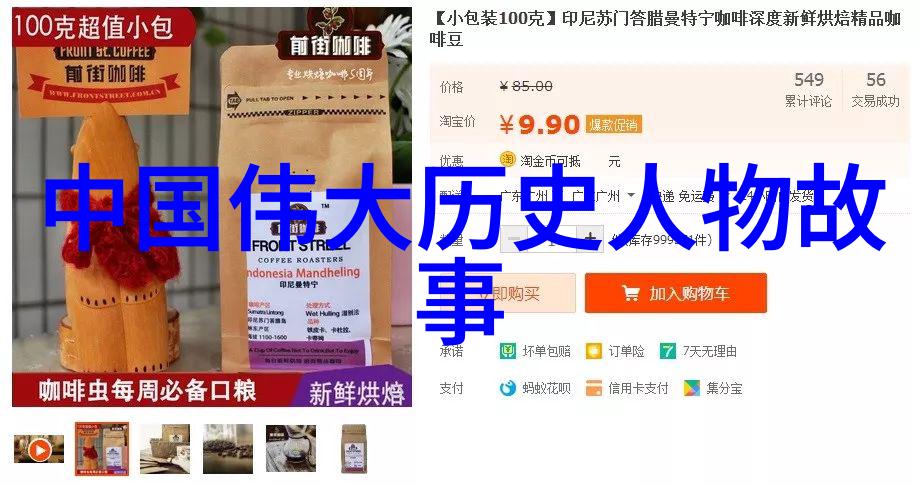Click the 7天无理由 return icon
Image resolution: width=921 pixels, height=486 pixels.
pos(668,351)
